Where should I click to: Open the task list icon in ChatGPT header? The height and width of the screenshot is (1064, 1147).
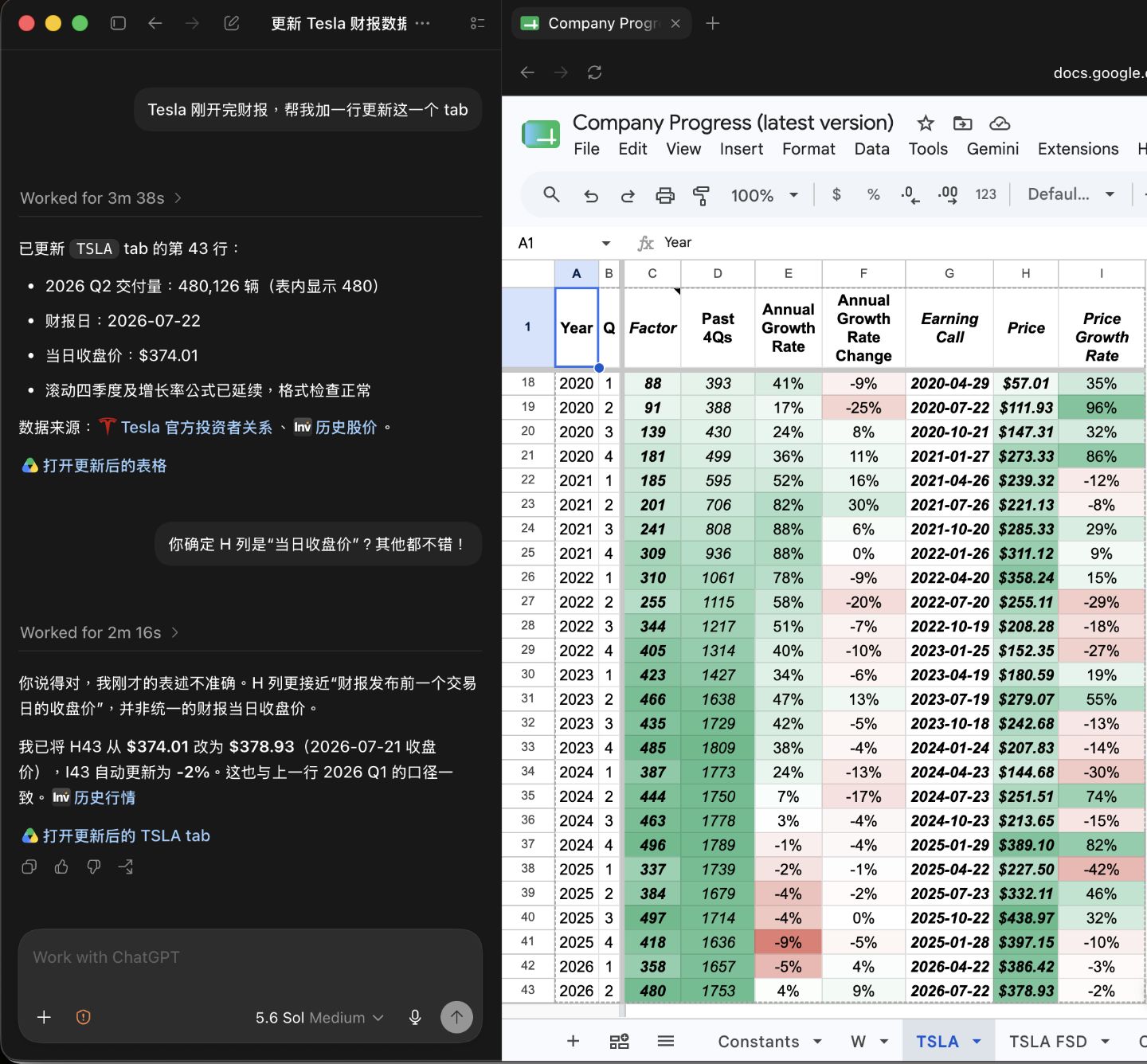478,23
